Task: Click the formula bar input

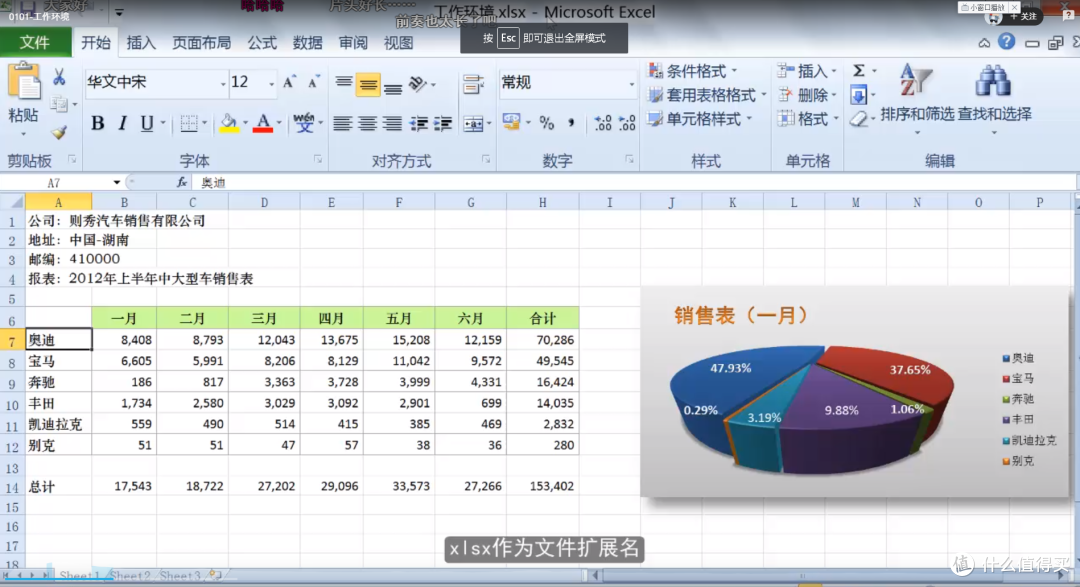Action: [x=634, y=183]
